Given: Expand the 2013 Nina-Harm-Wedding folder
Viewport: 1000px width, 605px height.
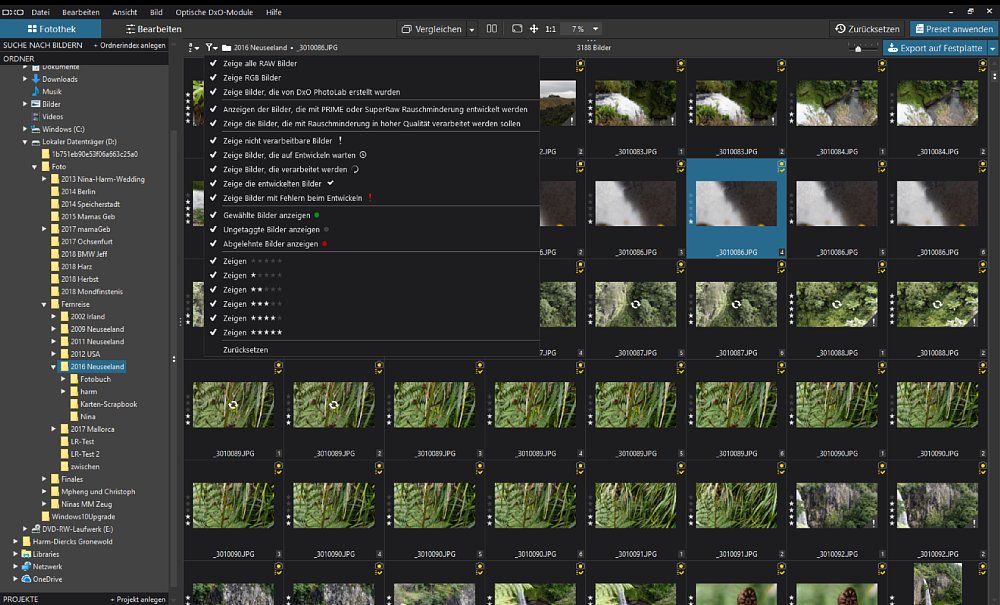Looking at the screenshot, I should coord(44,179).
